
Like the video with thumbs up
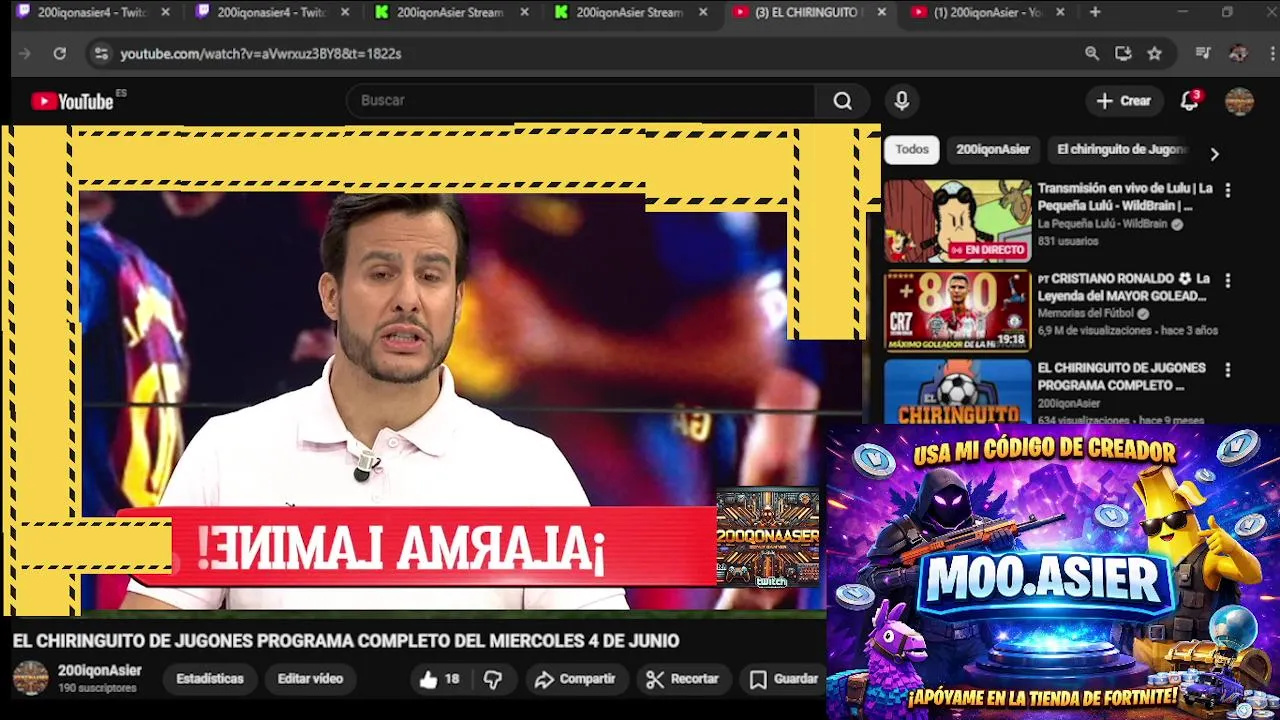(x=439, y=679)
